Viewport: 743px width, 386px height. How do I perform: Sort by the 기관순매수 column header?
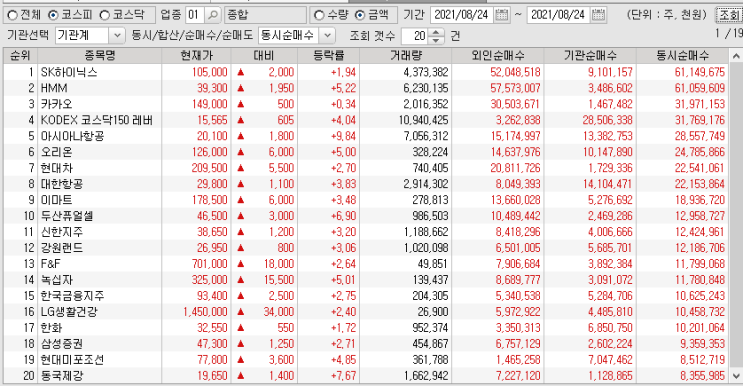pyautogui.click(x=590, y=55)
